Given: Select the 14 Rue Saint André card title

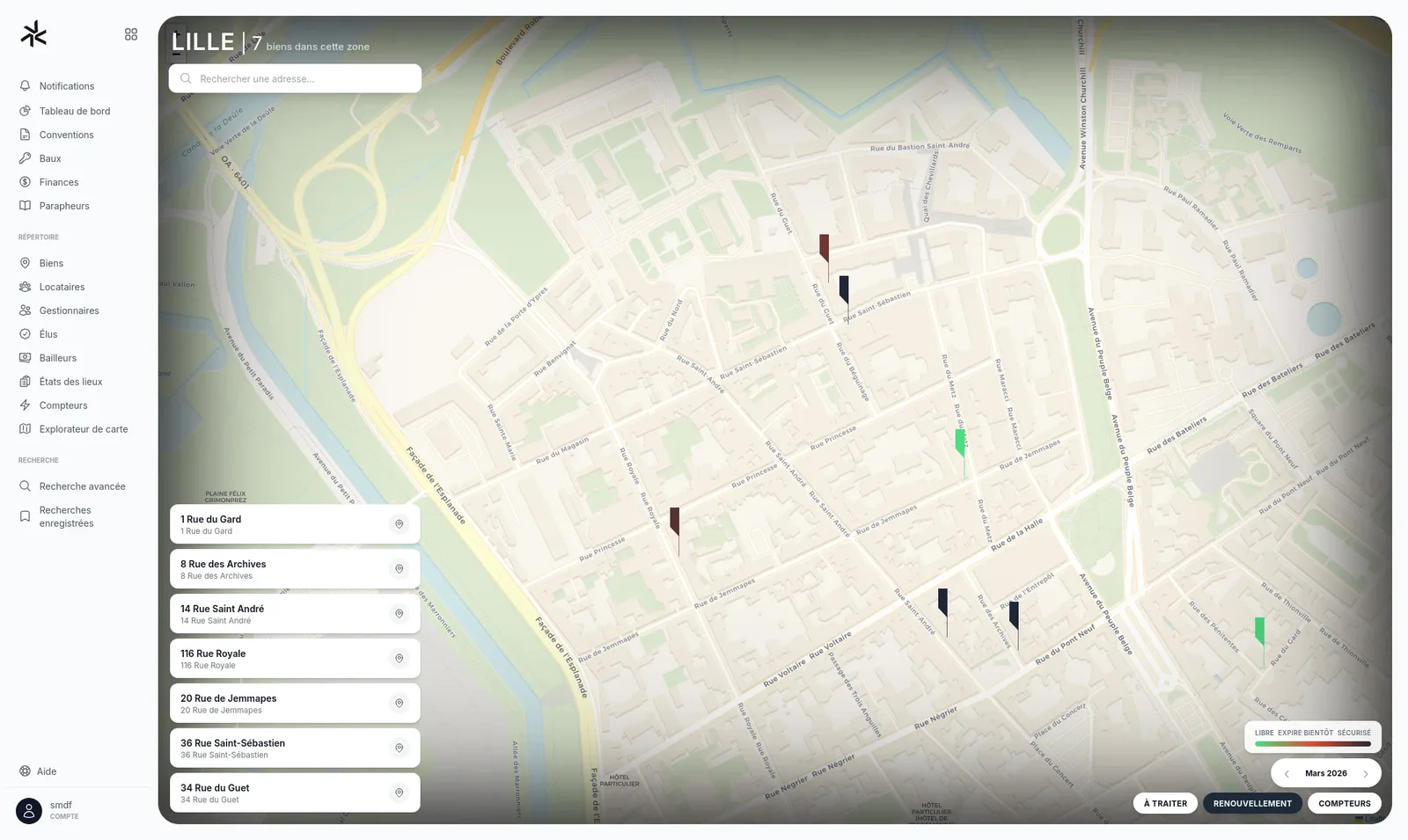Looking at the screenshot, I should 222,610.
